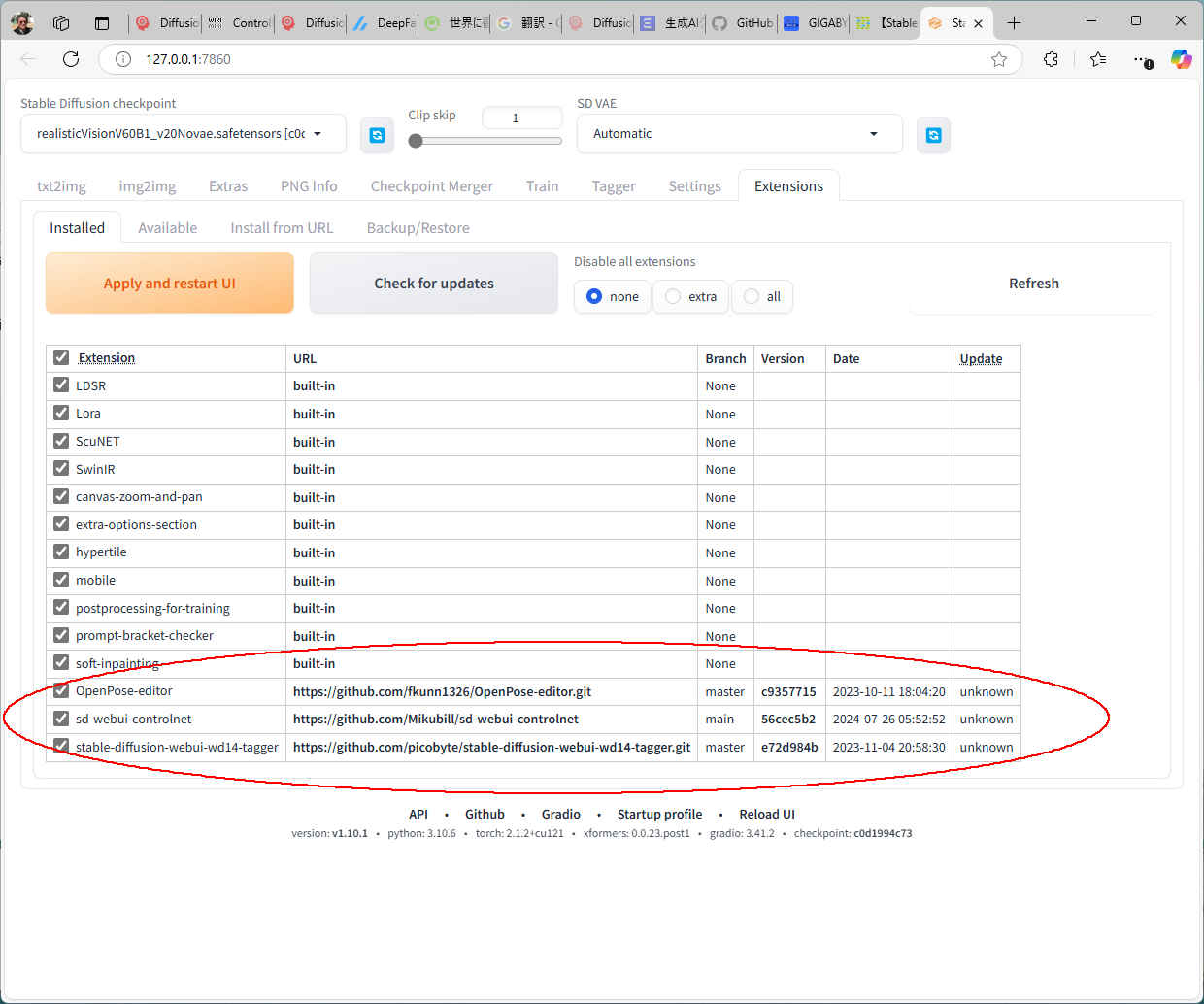Image resolution: width=1204 pixels, height=1004 pixels.
Task: Open the Install from URL tab
Action: point(282,228)
